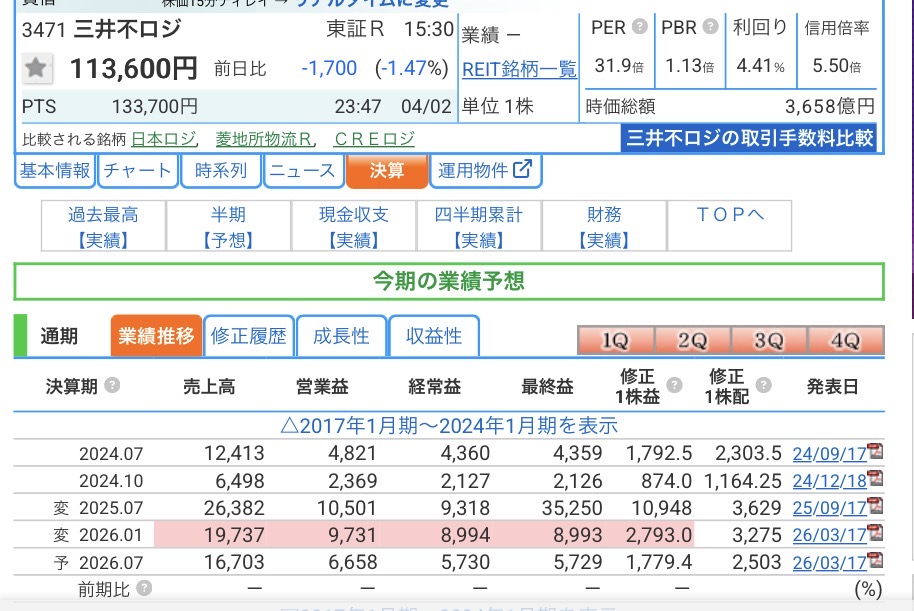Click the help icon beside 決算期 header
The height and width of the screenshot is (611, 914).
tap(112, 386)
